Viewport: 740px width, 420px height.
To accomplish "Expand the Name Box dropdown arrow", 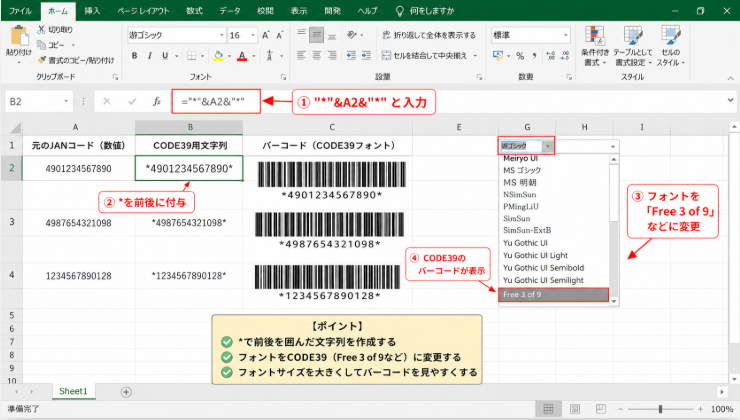I will click(x=66, y=101).
